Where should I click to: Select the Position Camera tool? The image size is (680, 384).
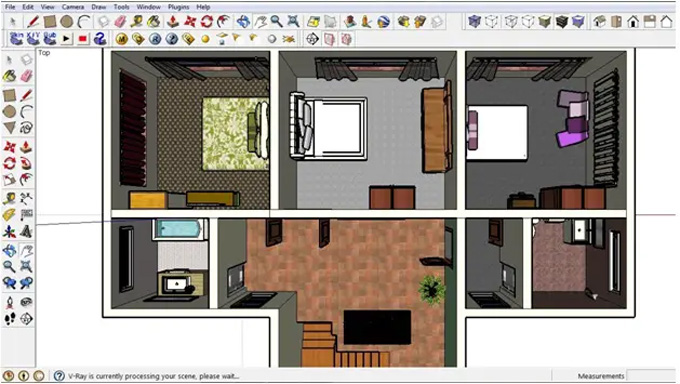click(10, 302)
